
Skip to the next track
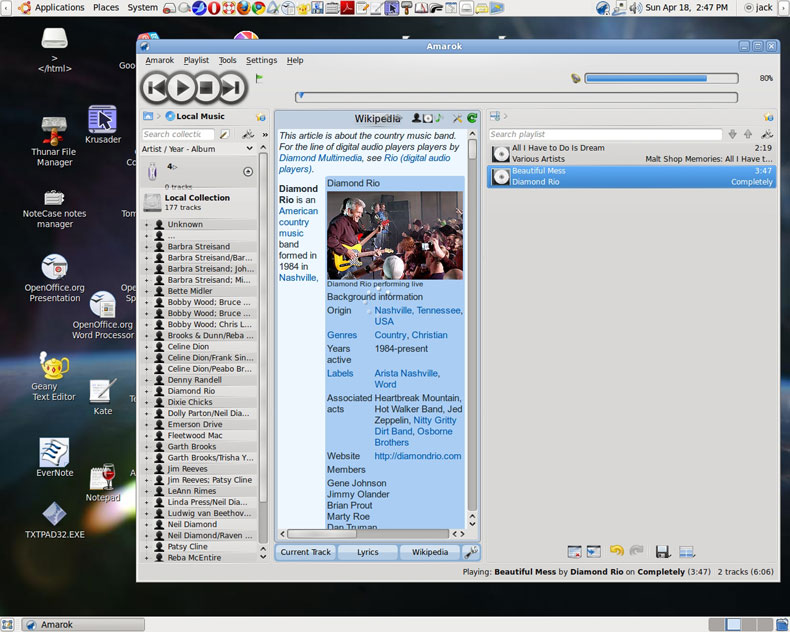[231, 89]
